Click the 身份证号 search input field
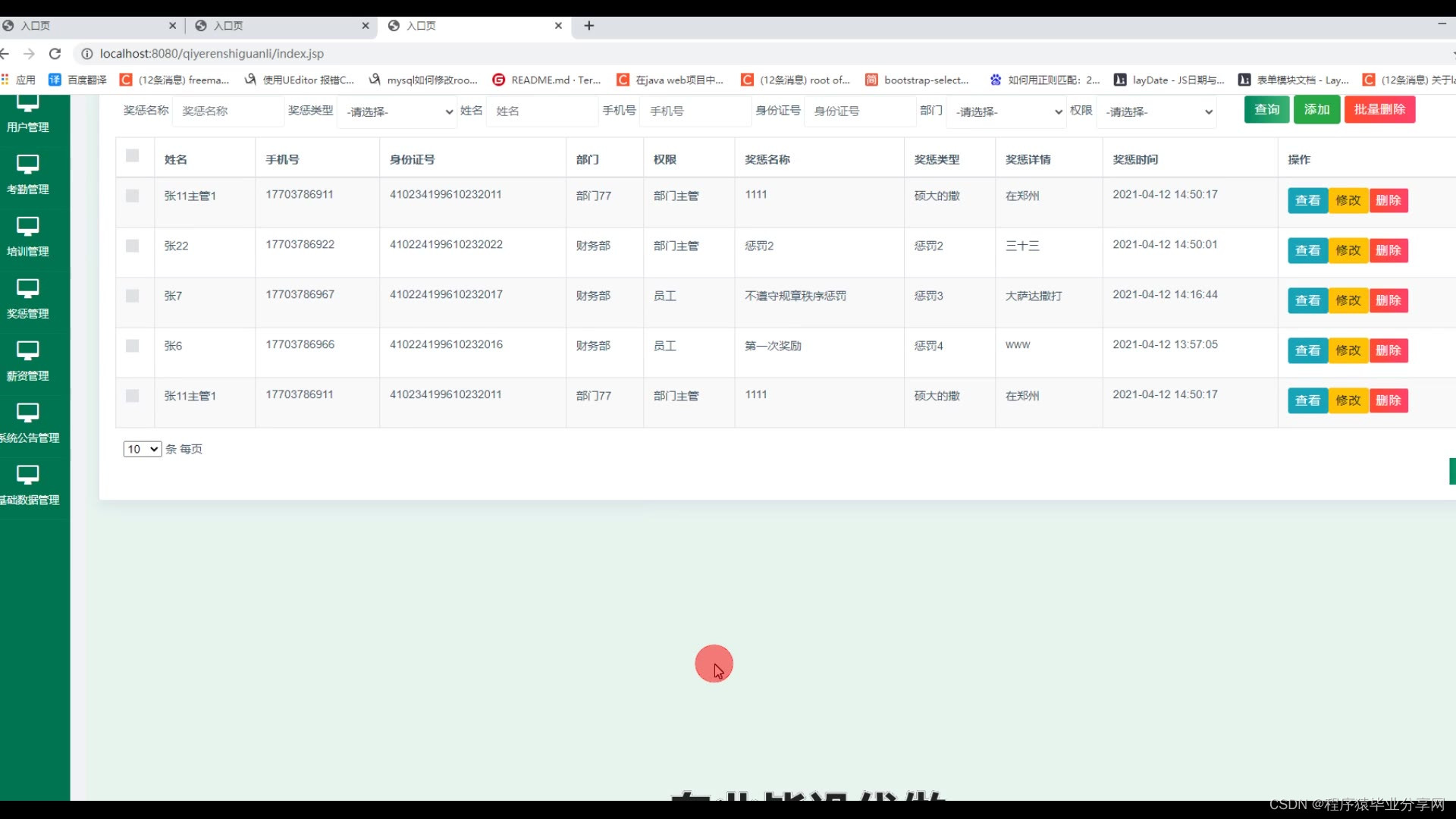This screenshot has width=1456, height=819. (x=860, y=111)
